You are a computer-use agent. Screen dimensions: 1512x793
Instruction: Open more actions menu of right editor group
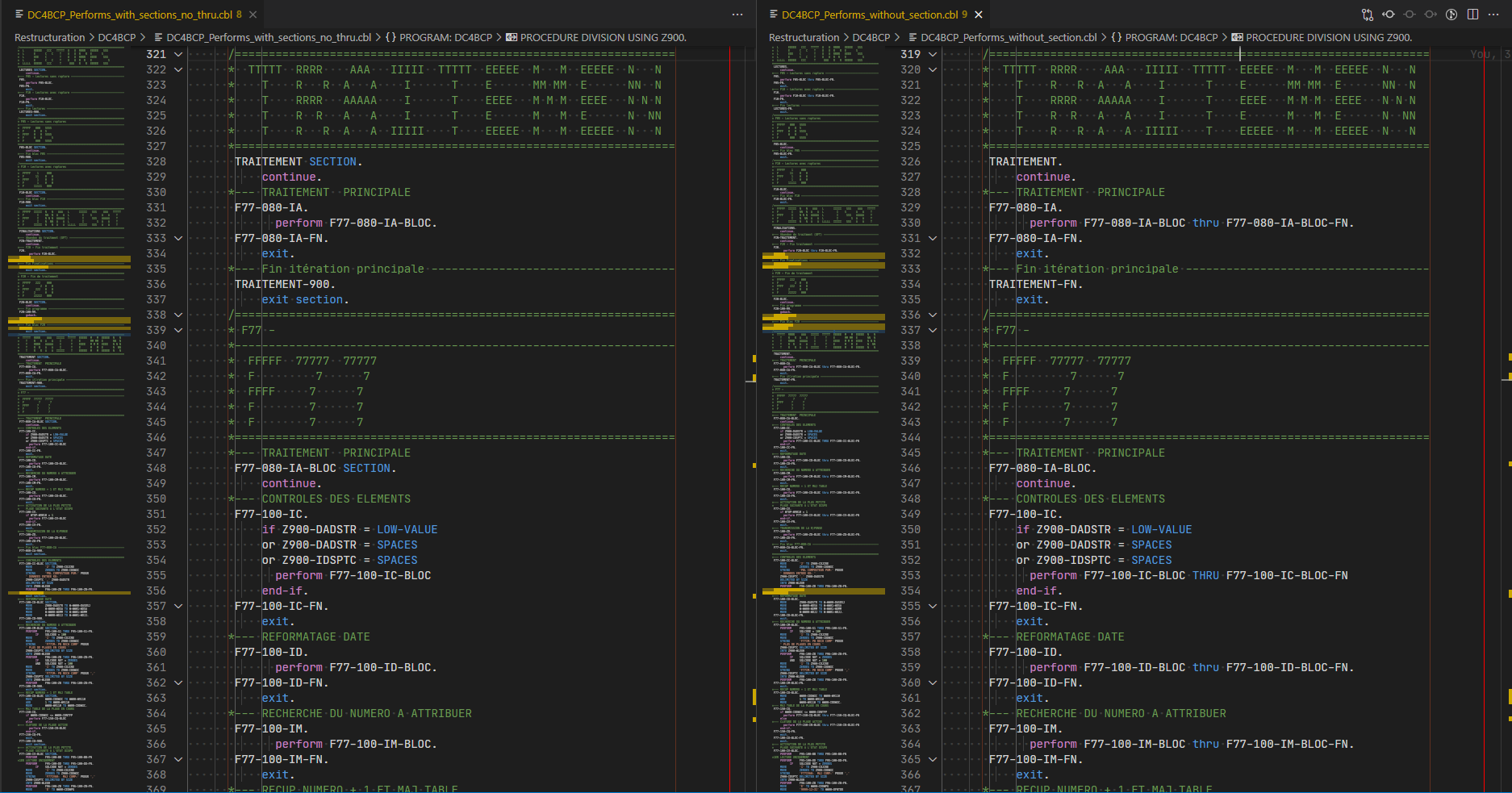click(1493, 15)
